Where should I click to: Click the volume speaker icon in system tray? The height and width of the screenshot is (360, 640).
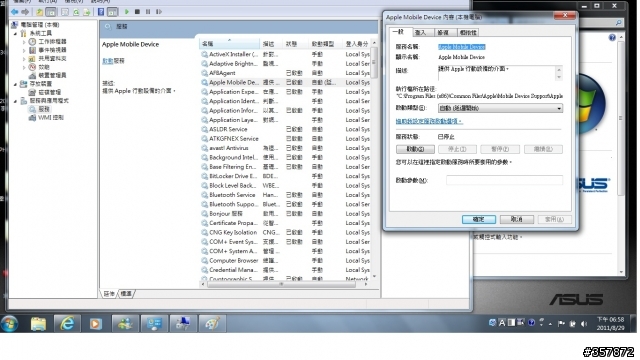pos(584,324)
